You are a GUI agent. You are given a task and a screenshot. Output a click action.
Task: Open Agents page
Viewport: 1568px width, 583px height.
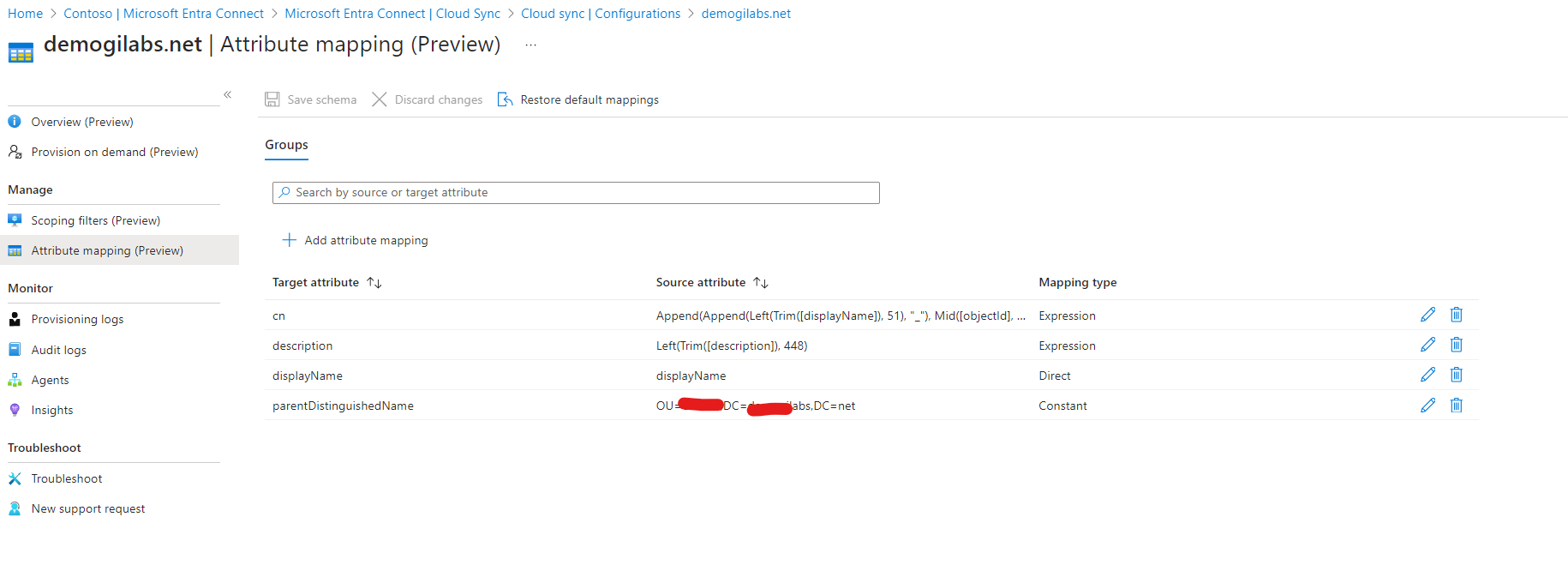tap(50, 380)
